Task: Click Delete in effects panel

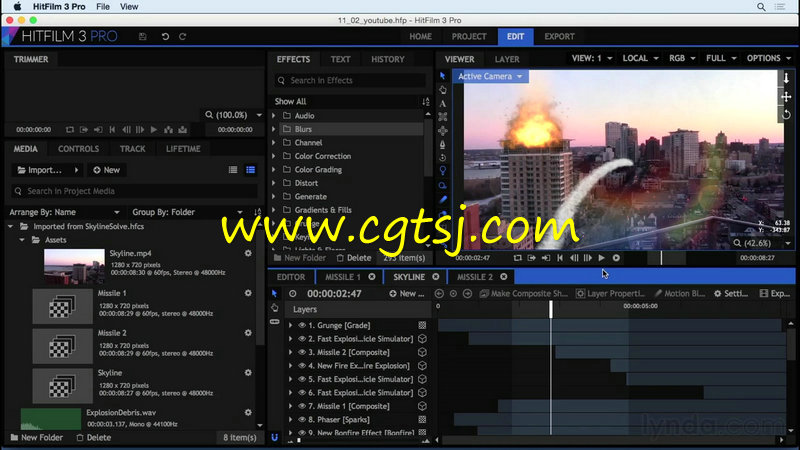Action: tap(354, 258)
